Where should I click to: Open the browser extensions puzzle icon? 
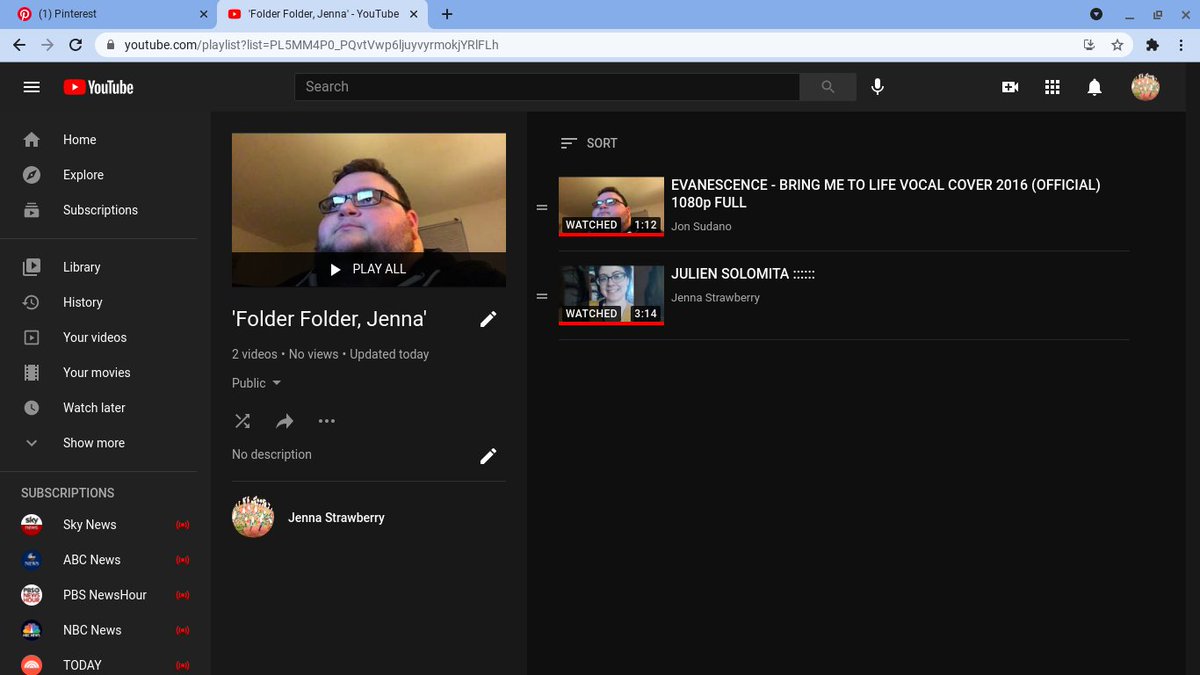[x=1152, y=45]
